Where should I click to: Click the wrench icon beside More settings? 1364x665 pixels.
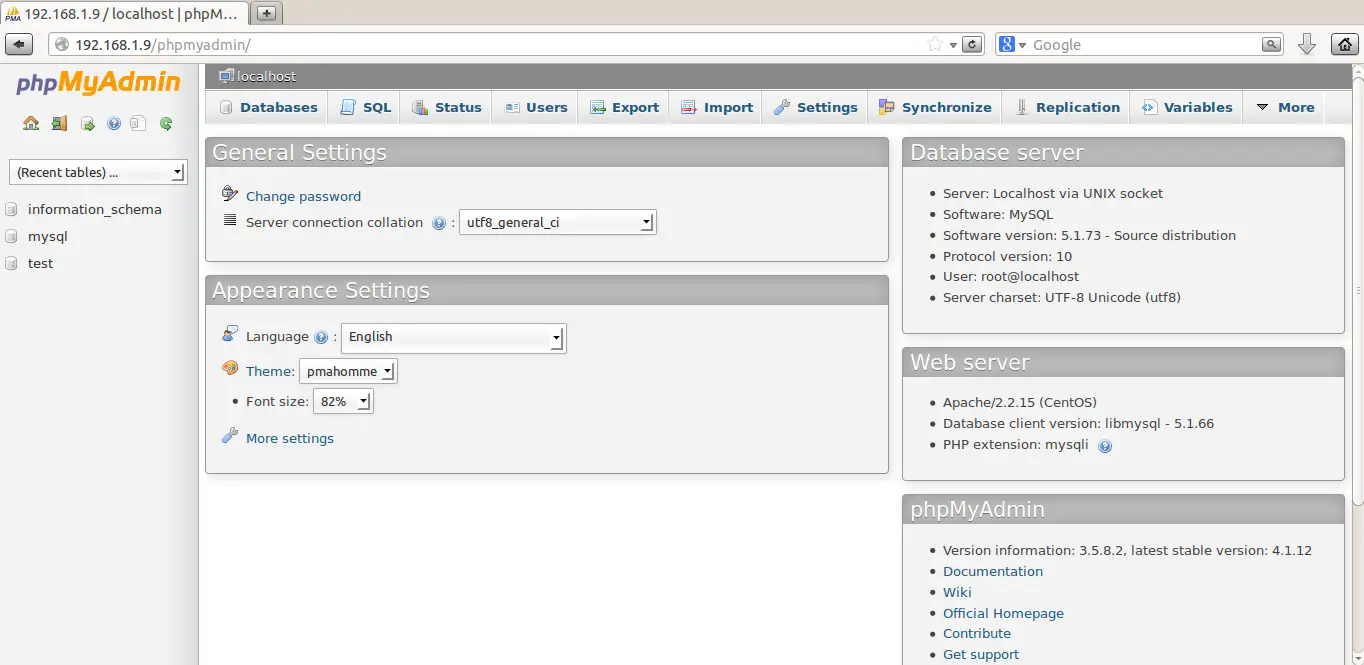[230, 436]
